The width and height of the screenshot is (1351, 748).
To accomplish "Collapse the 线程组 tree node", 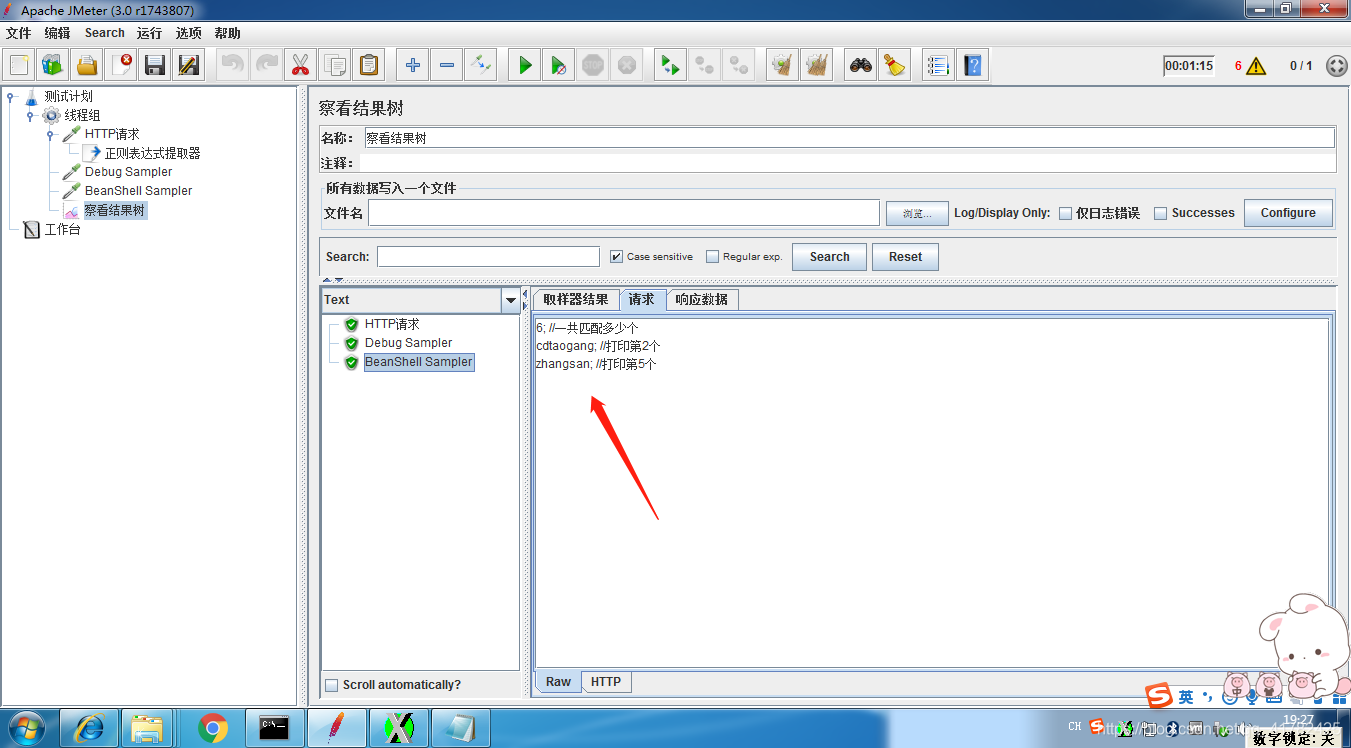I will 31,116.
